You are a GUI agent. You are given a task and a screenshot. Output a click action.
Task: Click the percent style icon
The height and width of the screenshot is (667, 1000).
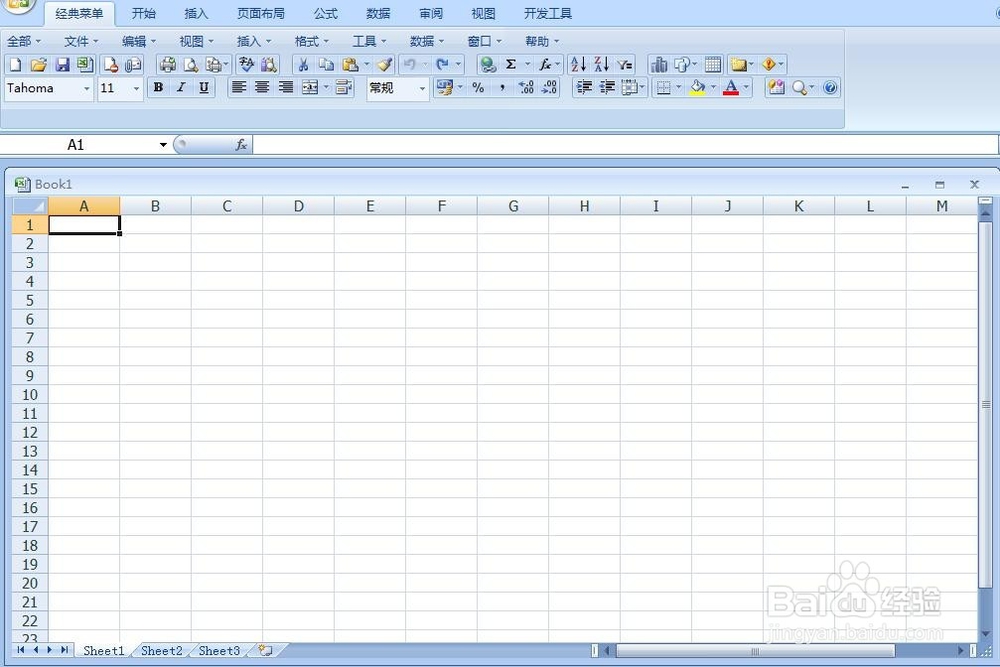click(x=478, y=88)
